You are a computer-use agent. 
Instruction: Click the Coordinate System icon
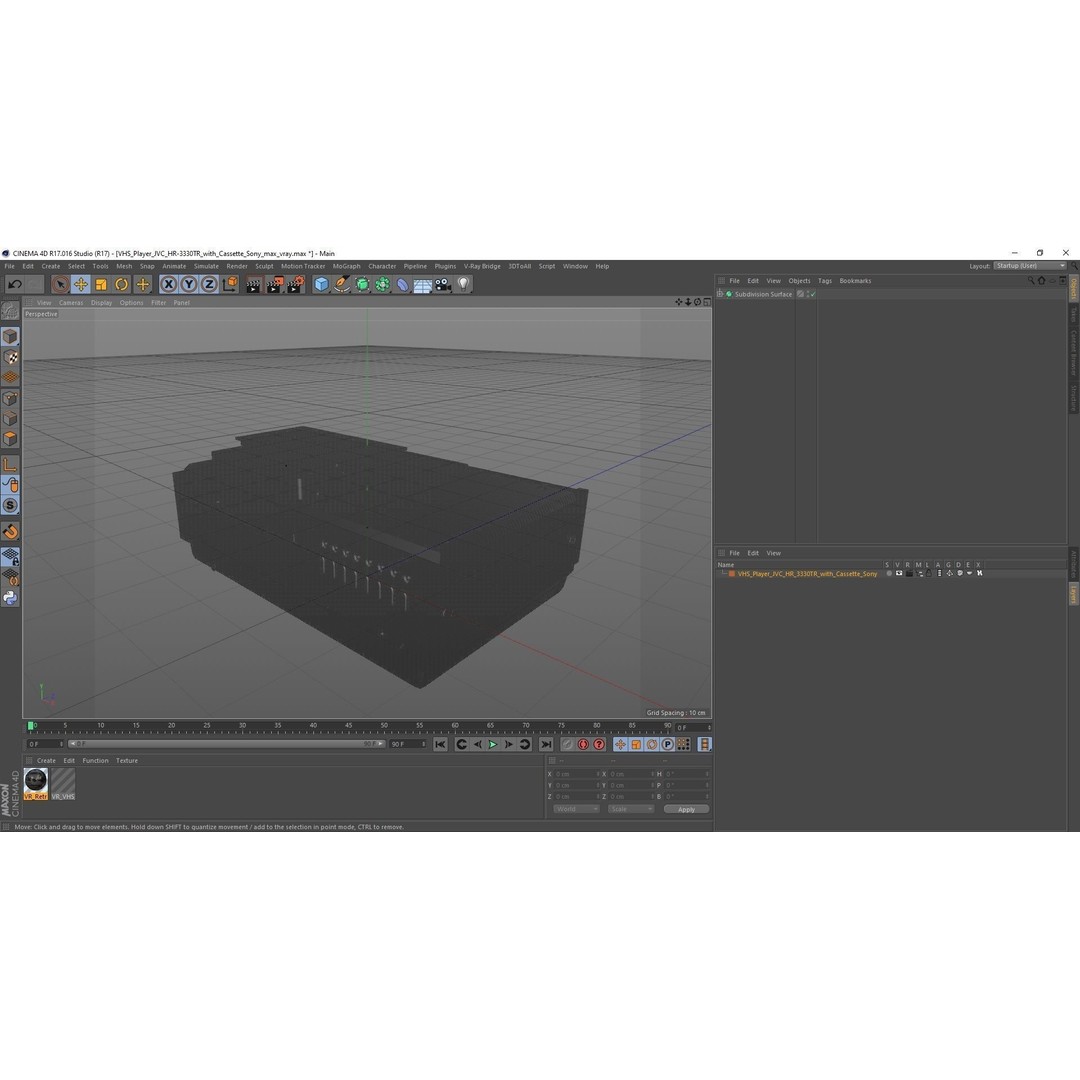(x=230, y=284)
